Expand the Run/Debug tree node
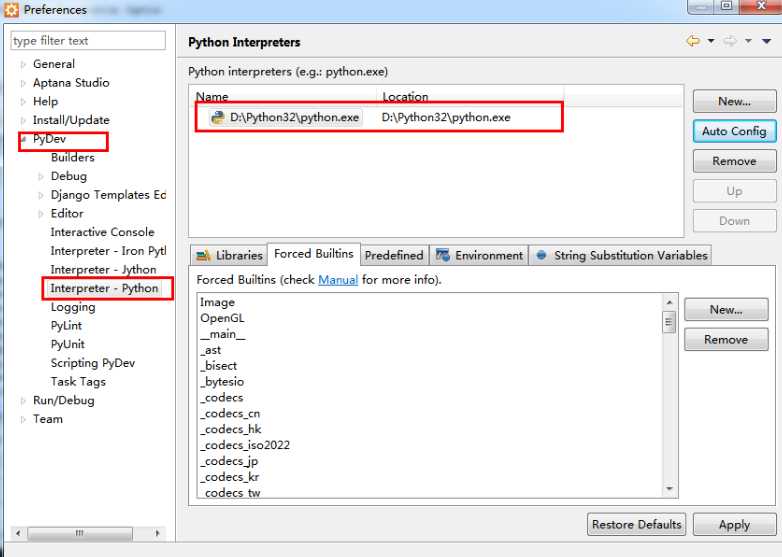This screenshot has height=557, width=782. (23, 400)
